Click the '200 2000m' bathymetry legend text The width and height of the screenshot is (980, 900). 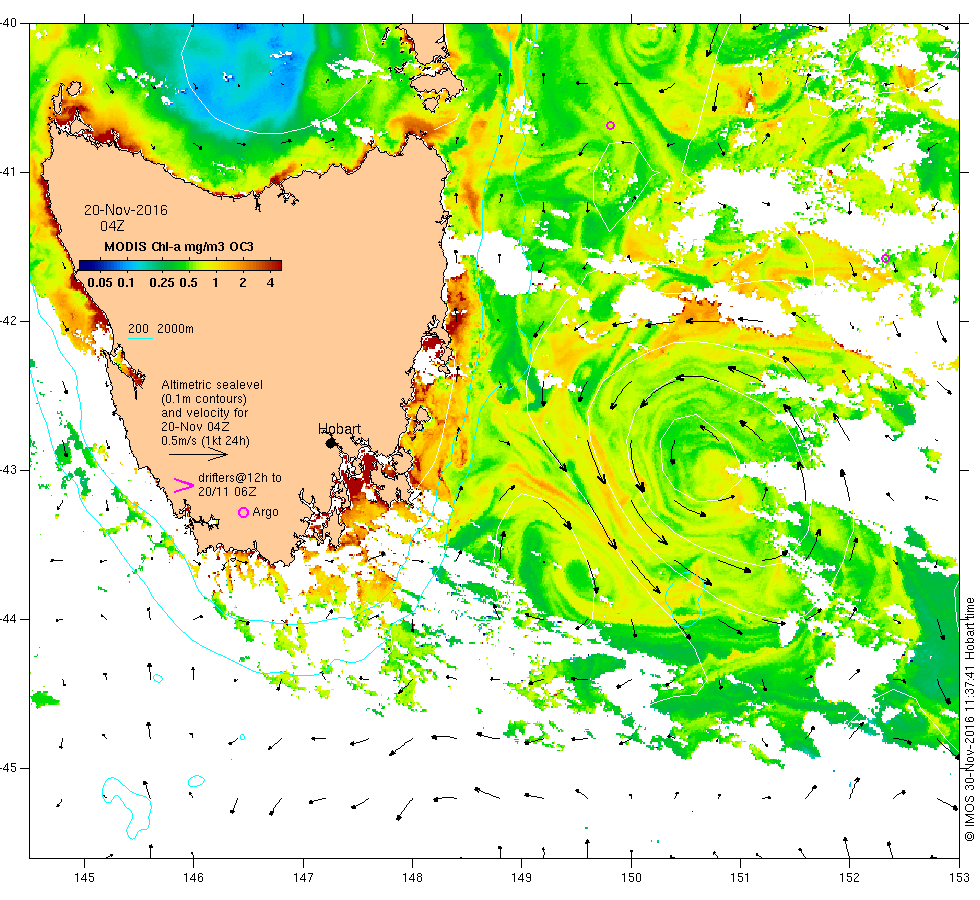click(161, 329)
